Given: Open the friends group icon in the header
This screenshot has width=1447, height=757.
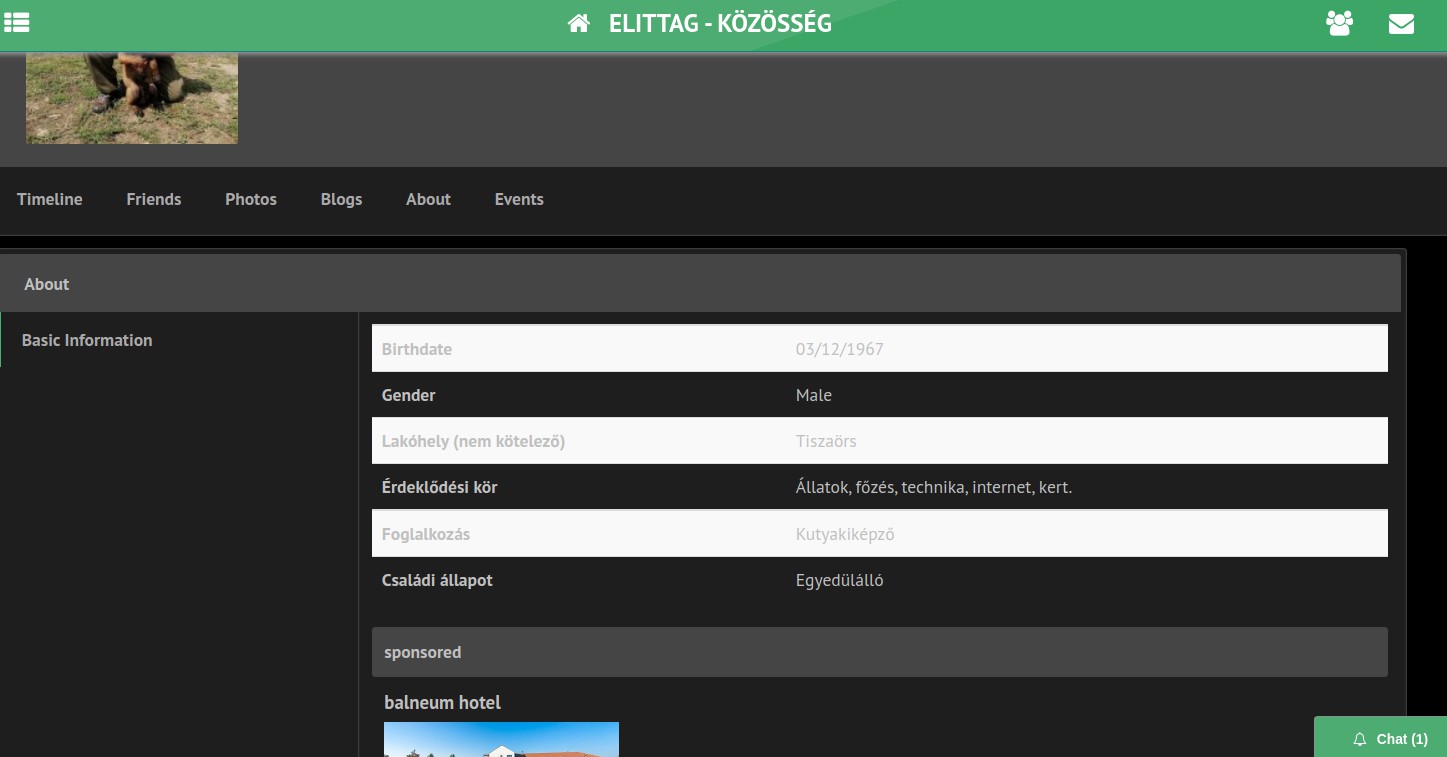Looking at the screenshot, I should click(x=1339, y=23).
